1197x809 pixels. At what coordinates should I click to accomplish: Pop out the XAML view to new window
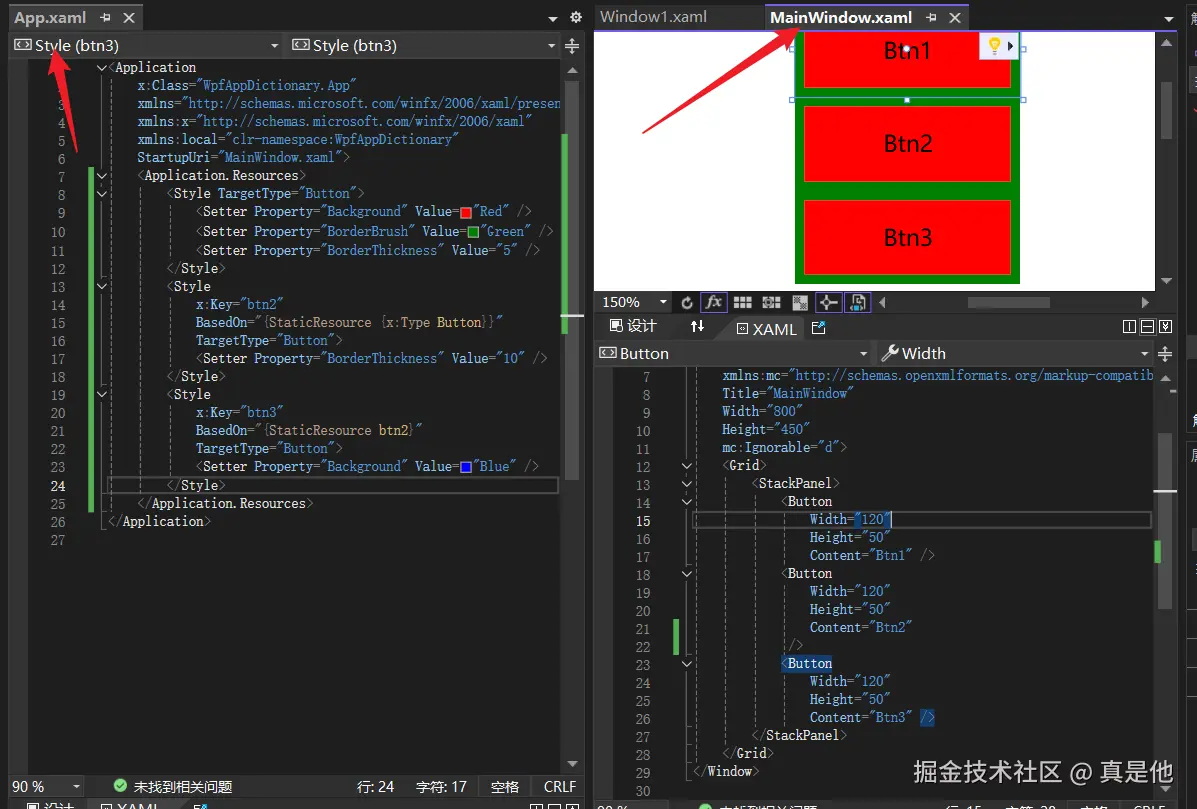tap(818, 328)
